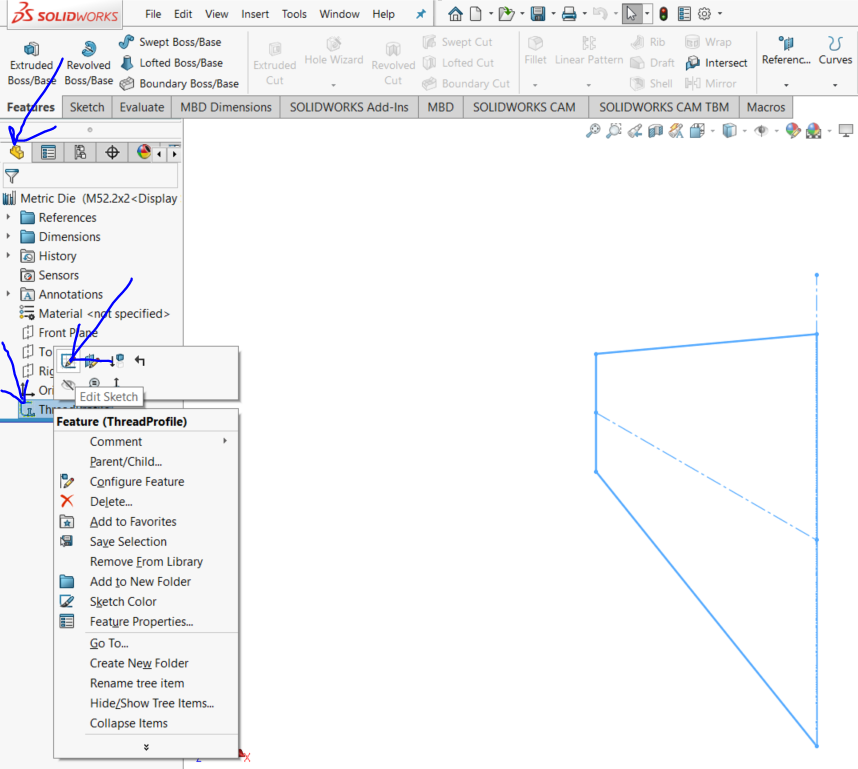Click the Open file folder icon
The height and width of the screenshot is (769, 858).
[x=506, y=14]
